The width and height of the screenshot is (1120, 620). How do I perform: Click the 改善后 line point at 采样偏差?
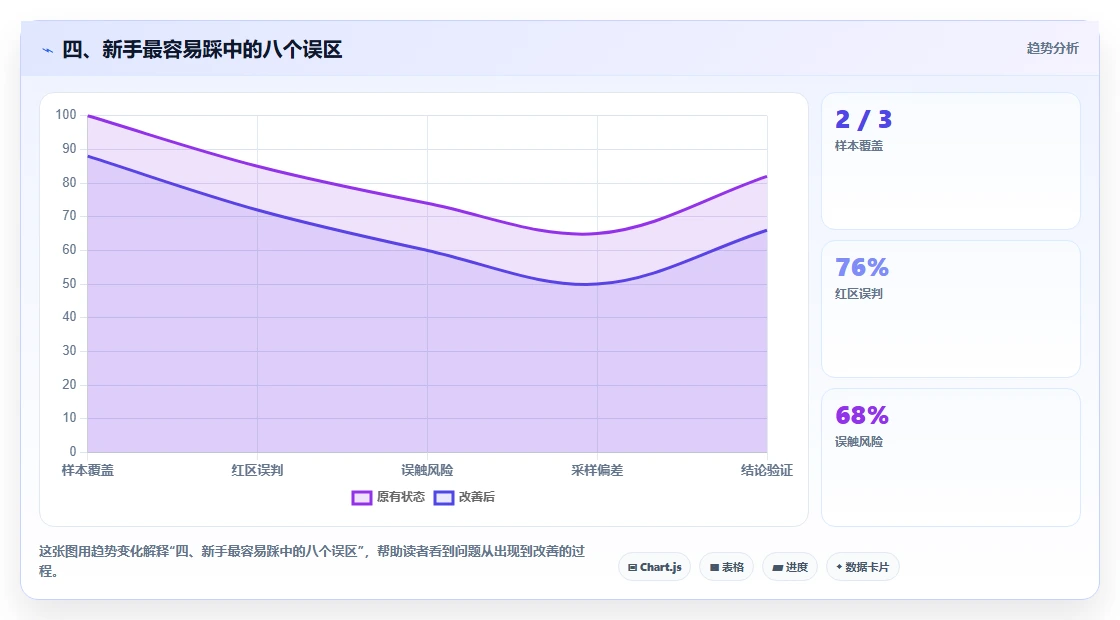coord(597,284)
